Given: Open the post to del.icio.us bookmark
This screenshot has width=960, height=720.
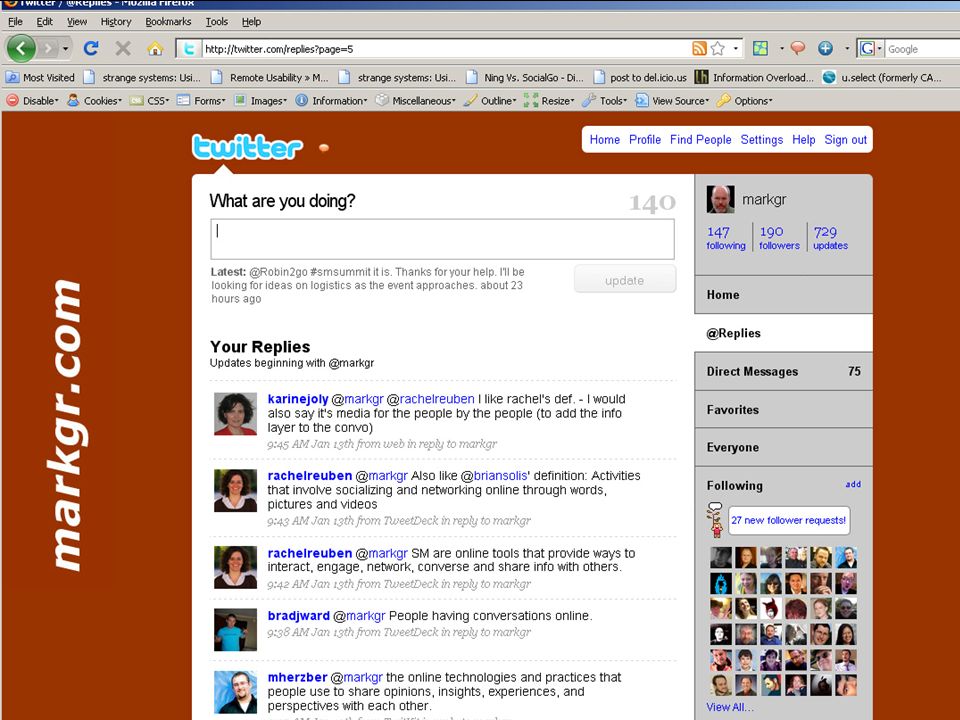Looking at the screenshot, I should click(640, 77).
